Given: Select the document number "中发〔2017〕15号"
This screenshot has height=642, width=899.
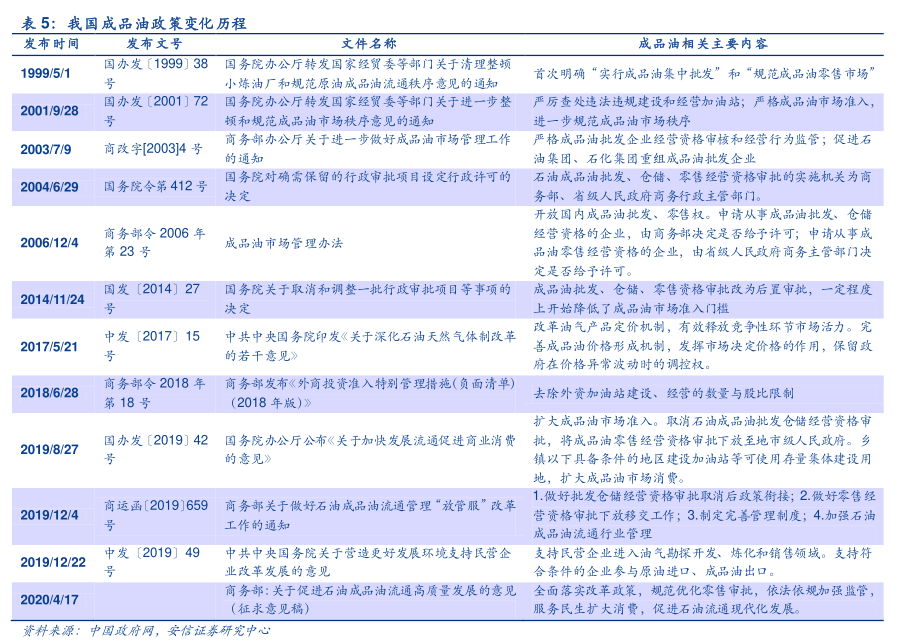Looking at the screenshot, I should click(152, 345).
